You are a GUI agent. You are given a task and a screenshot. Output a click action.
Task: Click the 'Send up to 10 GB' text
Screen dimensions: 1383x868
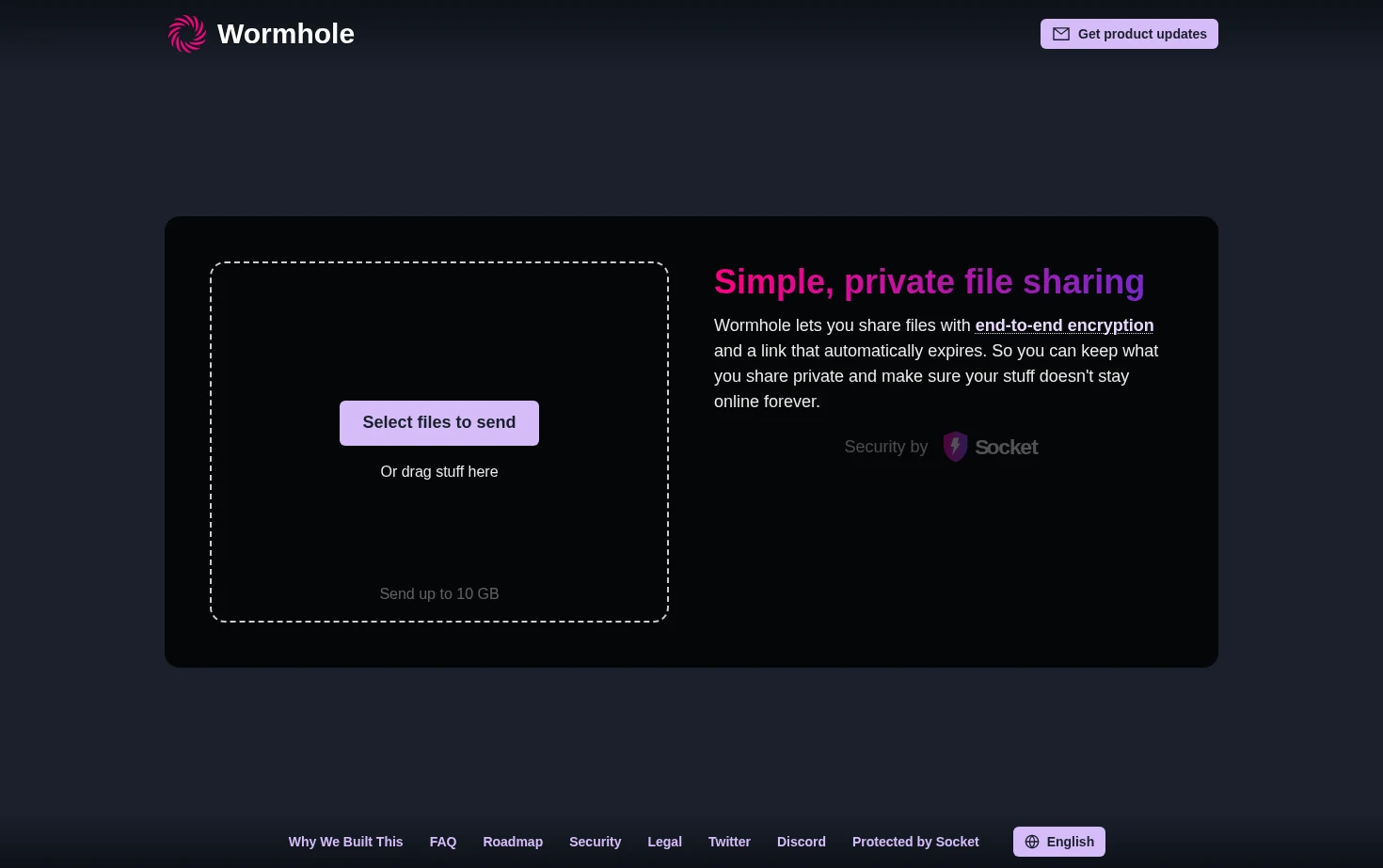pyautogui.click(x=439, y=594)
